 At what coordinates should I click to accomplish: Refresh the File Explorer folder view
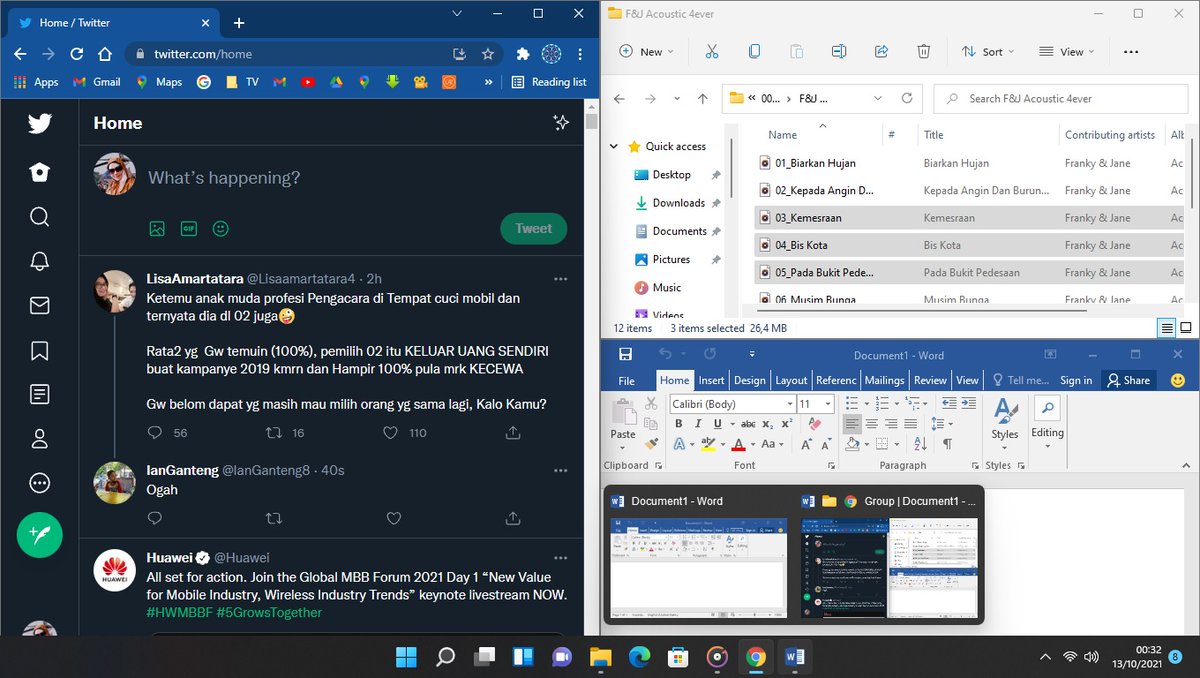coord(907,98)
